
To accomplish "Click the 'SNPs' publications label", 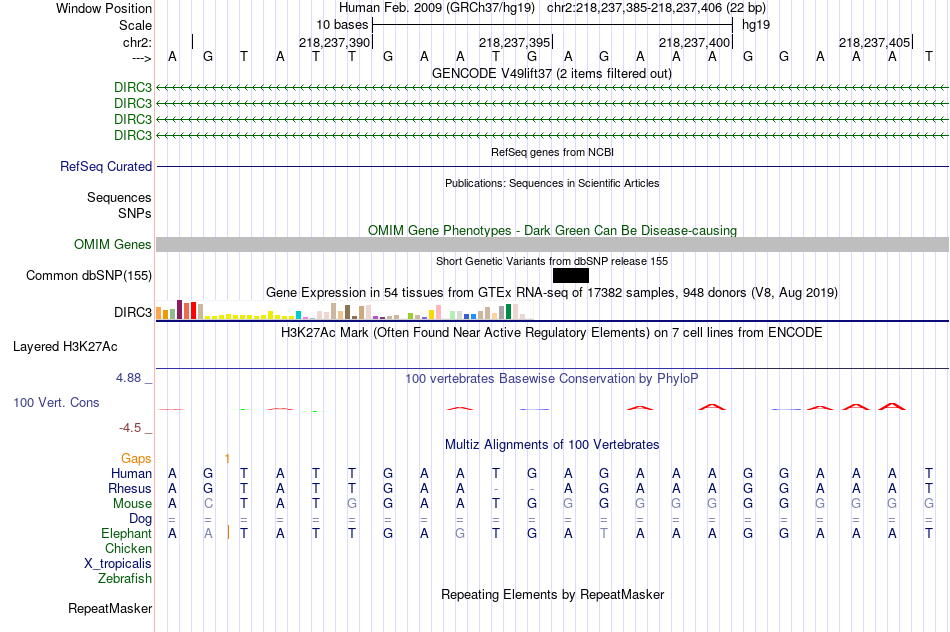I will point(135,213).
